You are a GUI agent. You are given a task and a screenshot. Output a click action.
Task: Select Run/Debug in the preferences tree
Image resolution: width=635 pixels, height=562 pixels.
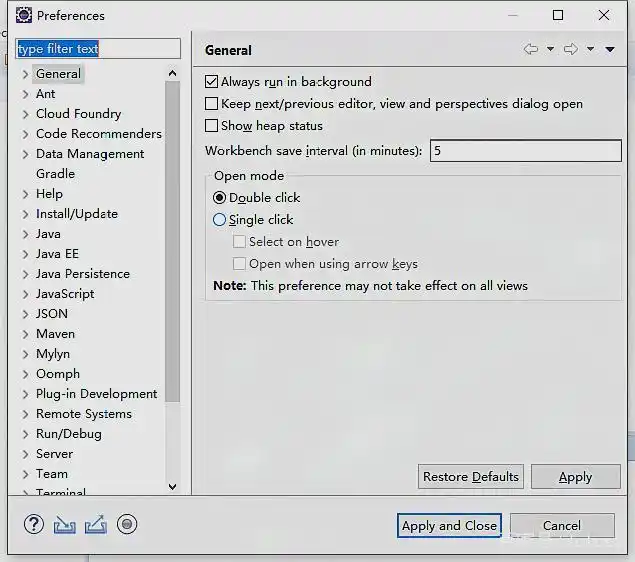click(68, 434)
